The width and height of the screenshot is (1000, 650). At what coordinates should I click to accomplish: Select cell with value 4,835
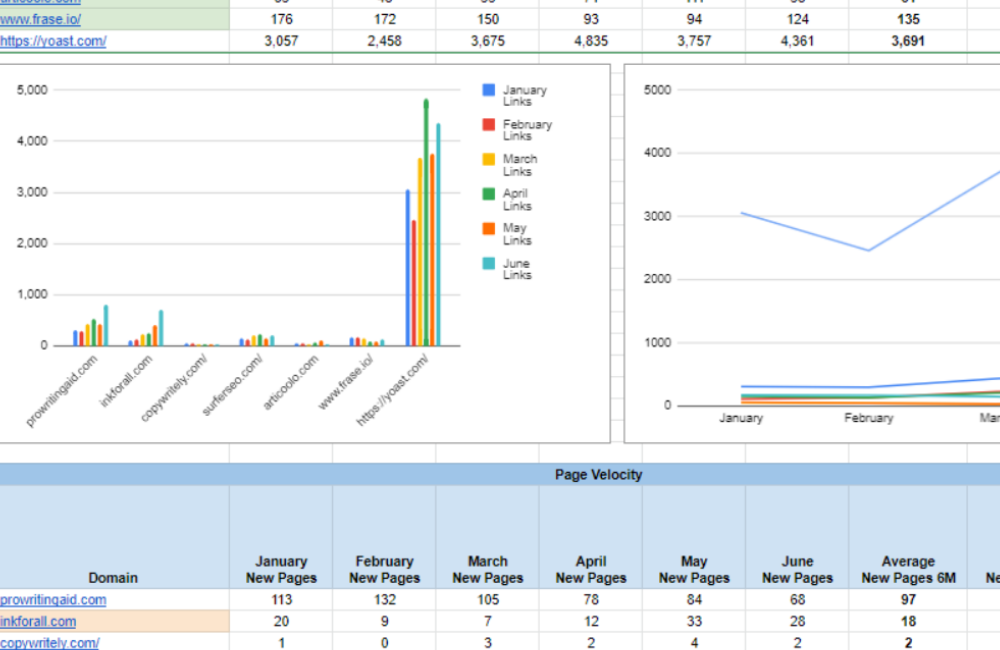pyautogui.click(x=591, y=41)
